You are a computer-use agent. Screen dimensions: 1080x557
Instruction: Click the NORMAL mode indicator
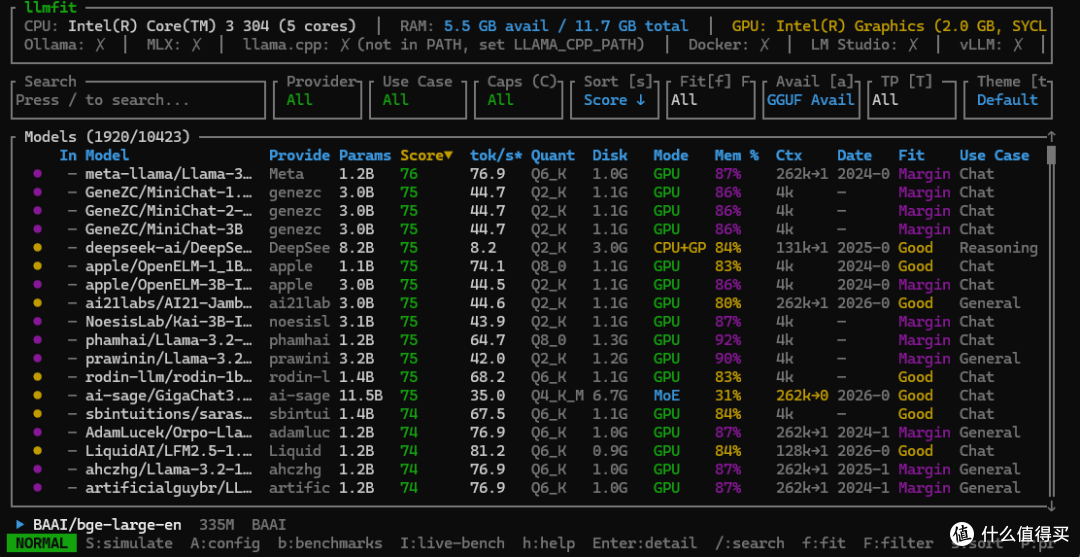coord(42,543)
